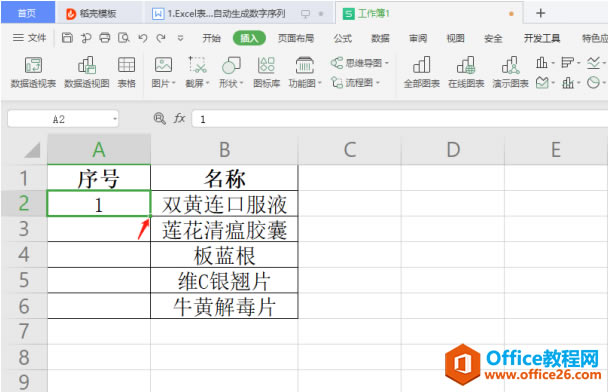Expand the 图片 picture dropdown
The height and width of the screenshot is (392, 608).
(x=173, y=83)
